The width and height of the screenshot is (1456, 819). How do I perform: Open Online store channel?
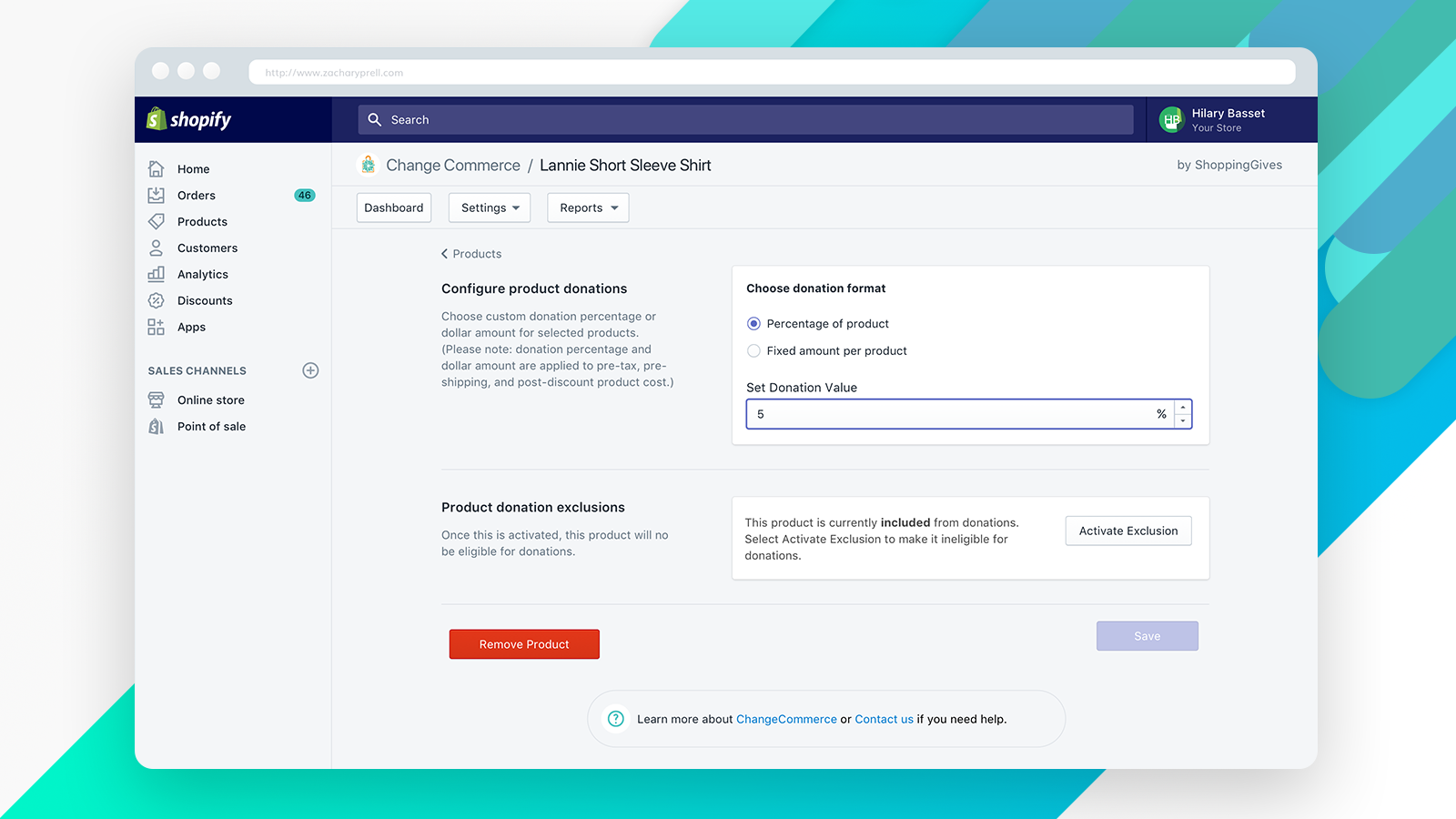pyautogui.click(x=211, y=400)
